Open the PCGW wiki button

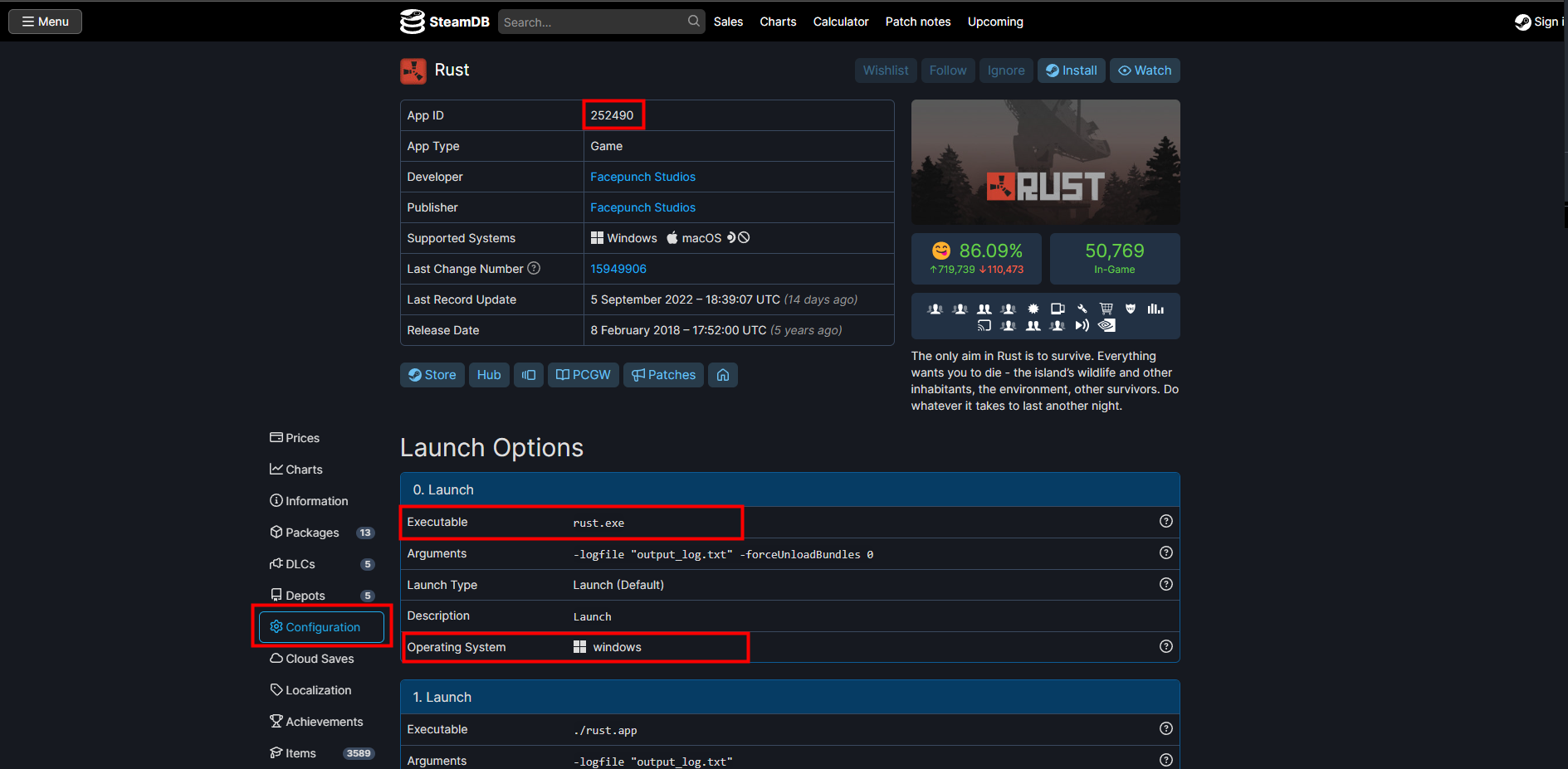point(584,375)
